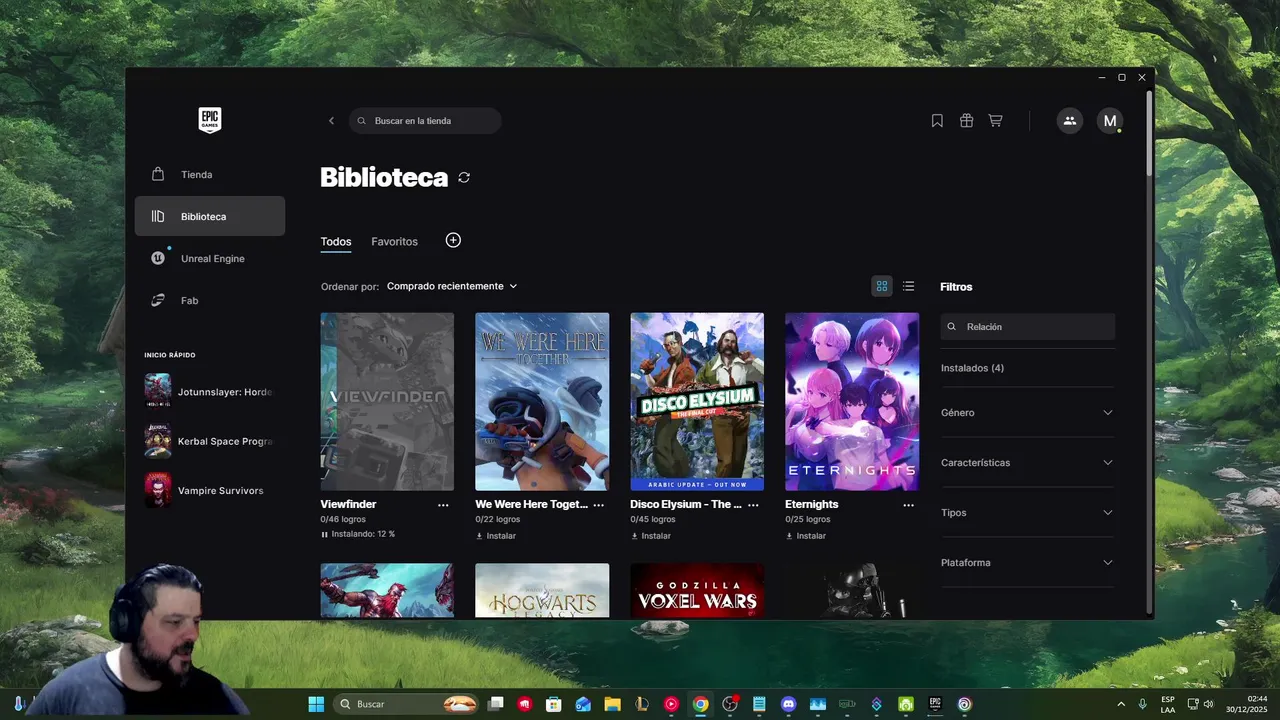Screen dimensions: 1280x720
Task: Click '0/46 logros' under Viewfinder
Action: pos(343,520)
